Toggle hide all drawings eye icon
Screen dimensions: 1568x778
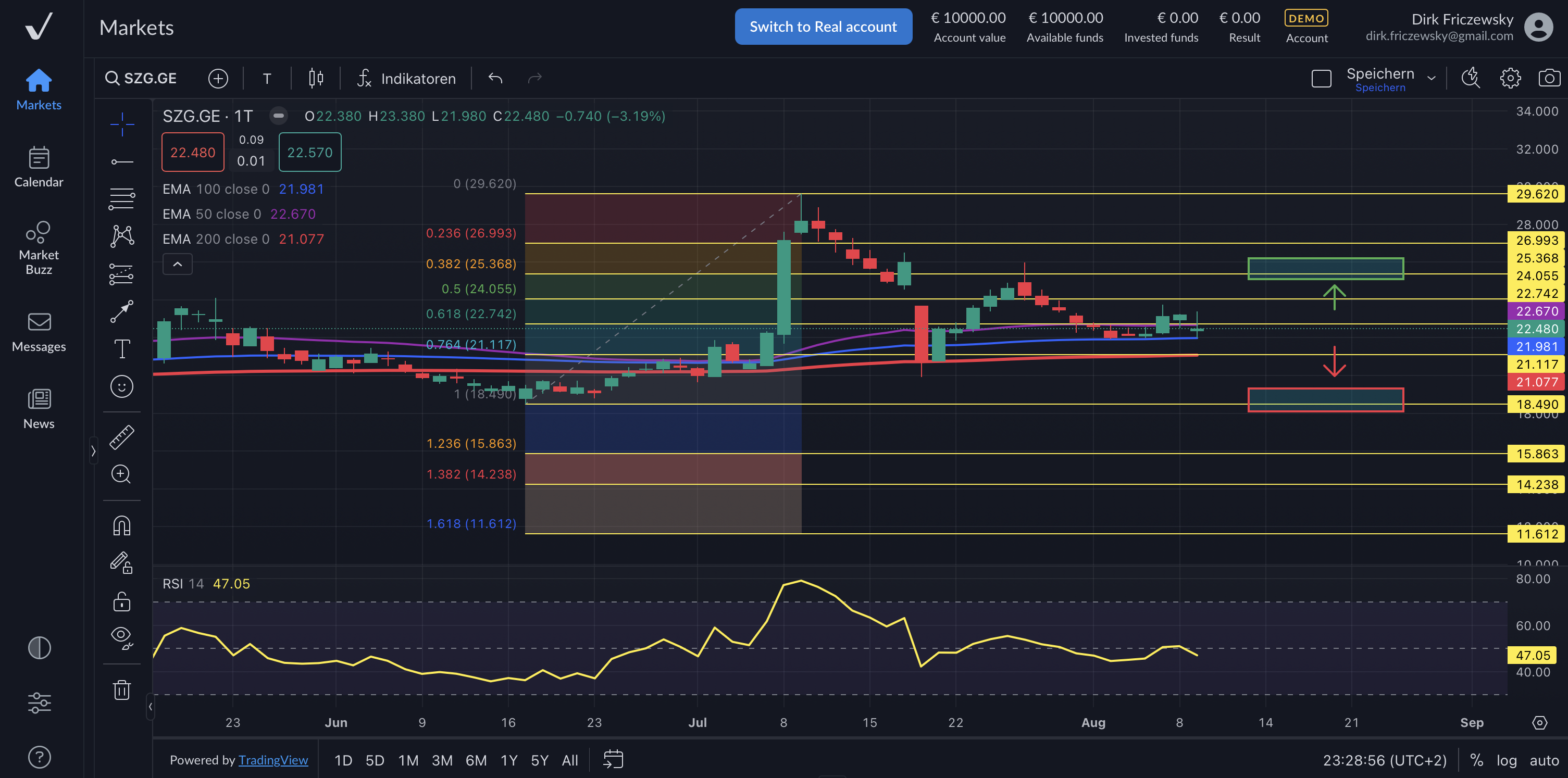coord(122,636)
